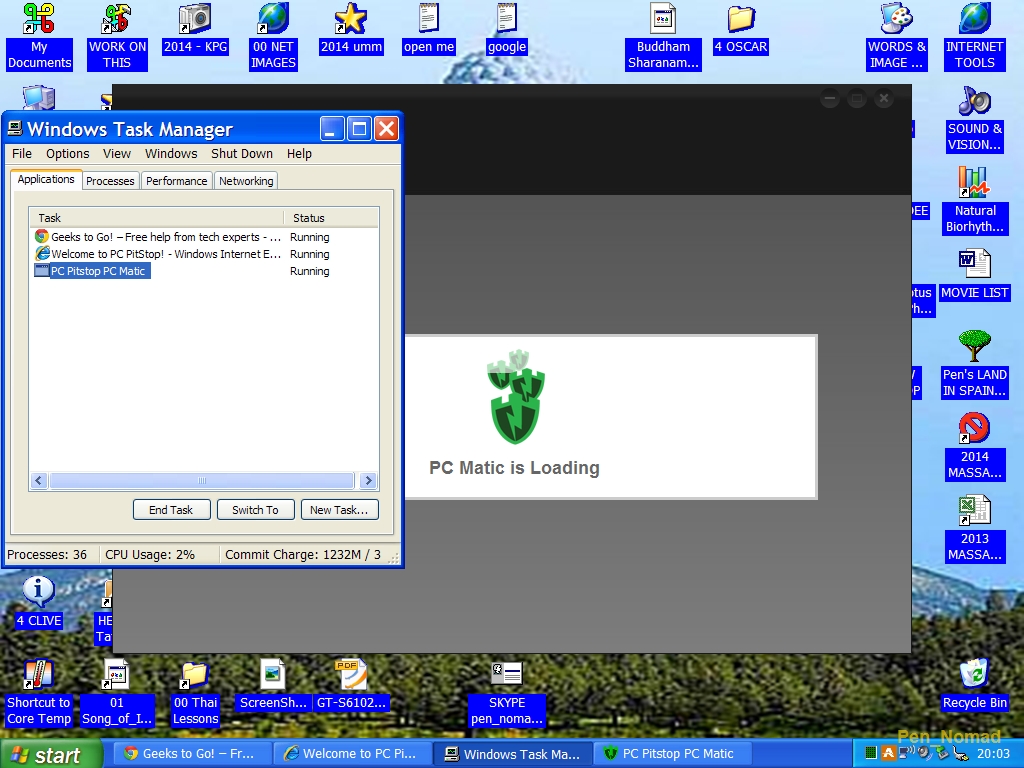
Task: Open the Shut Down menu in Task Manager
Action: tap(242, 153)
